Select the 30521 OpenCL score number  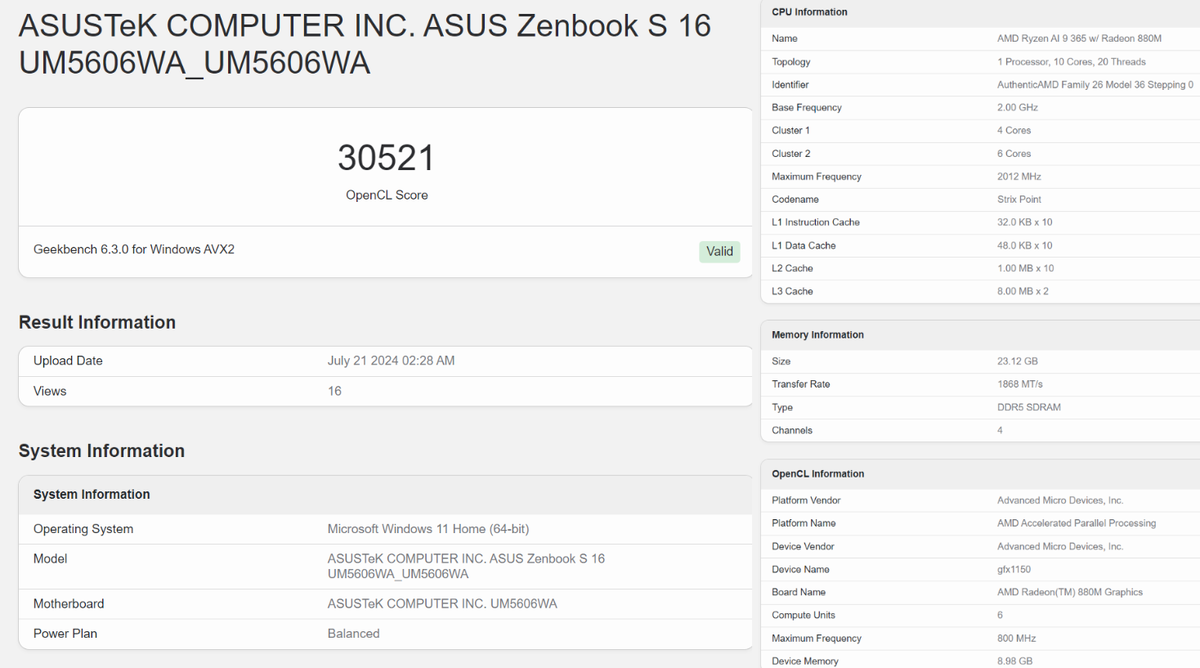click(386, 158)
